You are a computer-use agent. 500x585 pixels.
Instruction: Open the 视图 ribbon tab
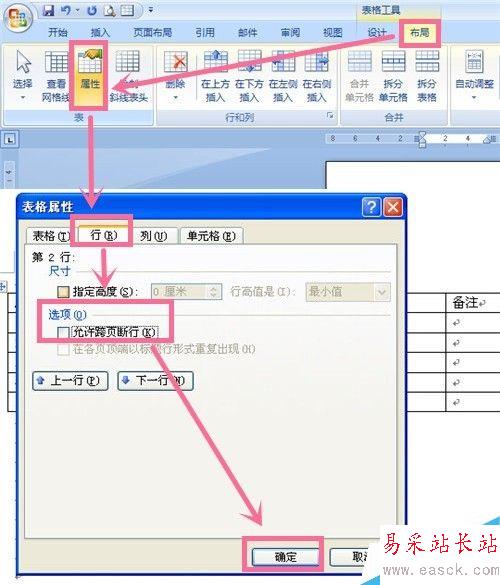(332, 32)
